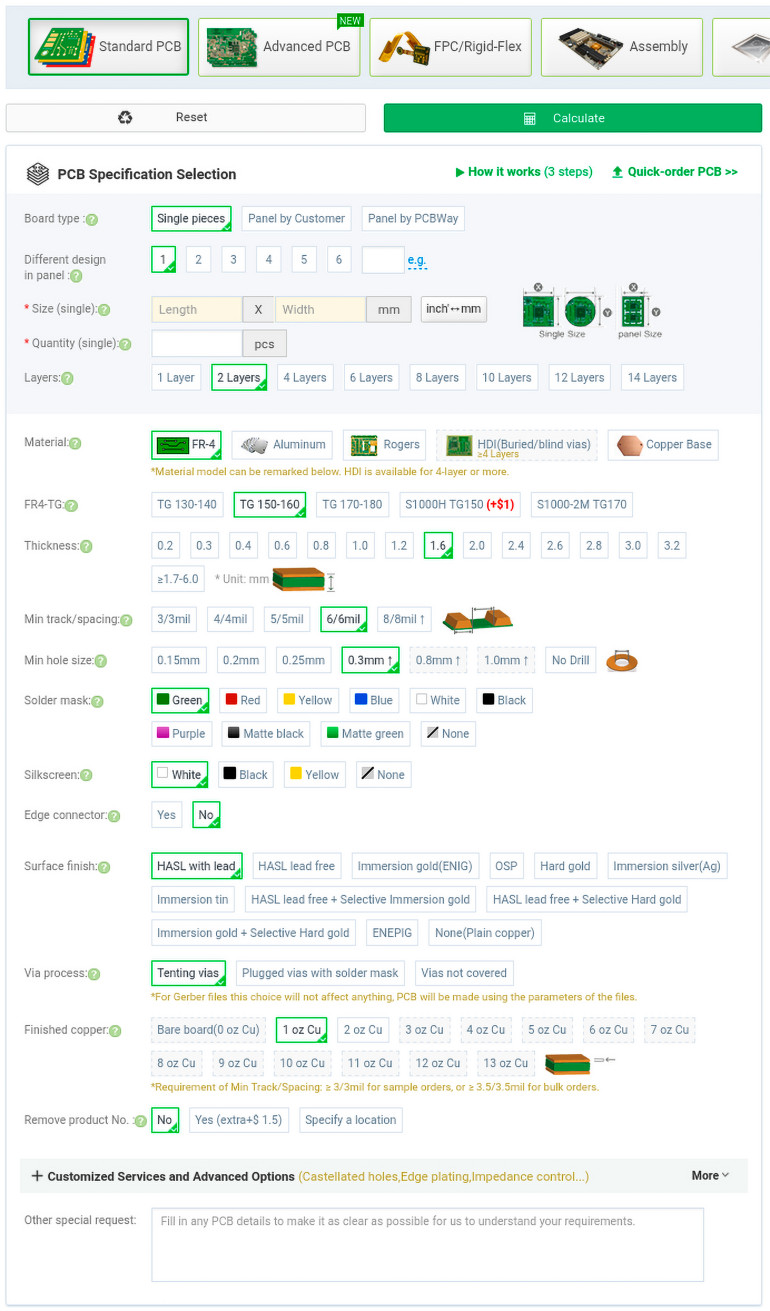Click the Other special request text area

click(x=427, y=1244)
